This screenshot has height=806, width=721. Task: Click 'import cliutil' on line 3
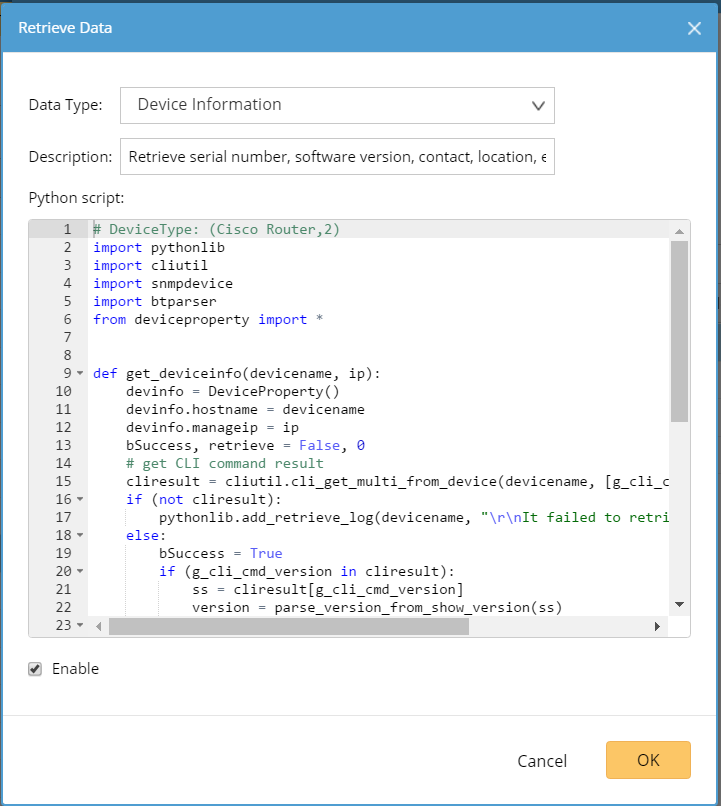(151, 265)
